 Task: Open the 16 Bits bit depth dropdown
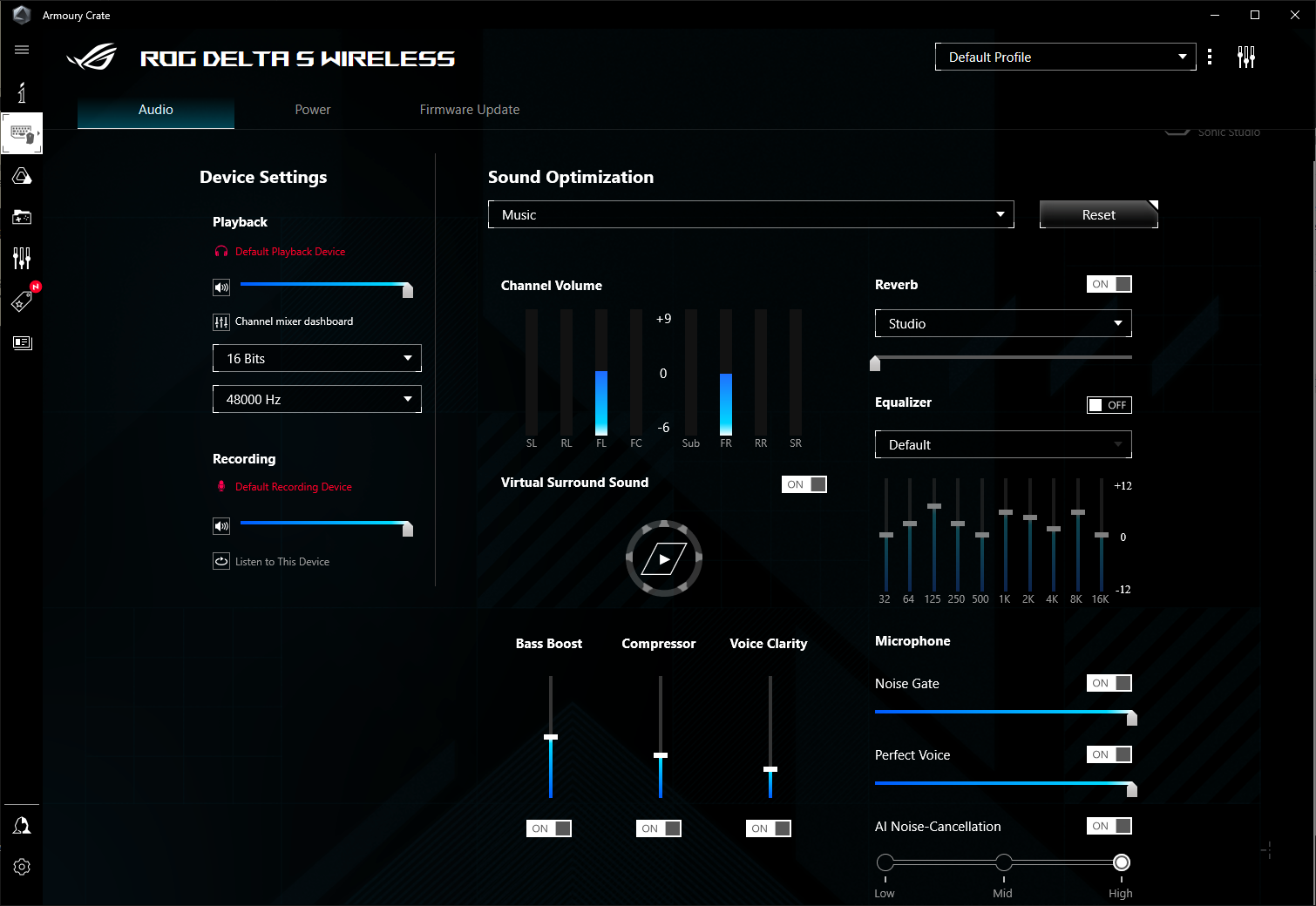click(317, 358)
